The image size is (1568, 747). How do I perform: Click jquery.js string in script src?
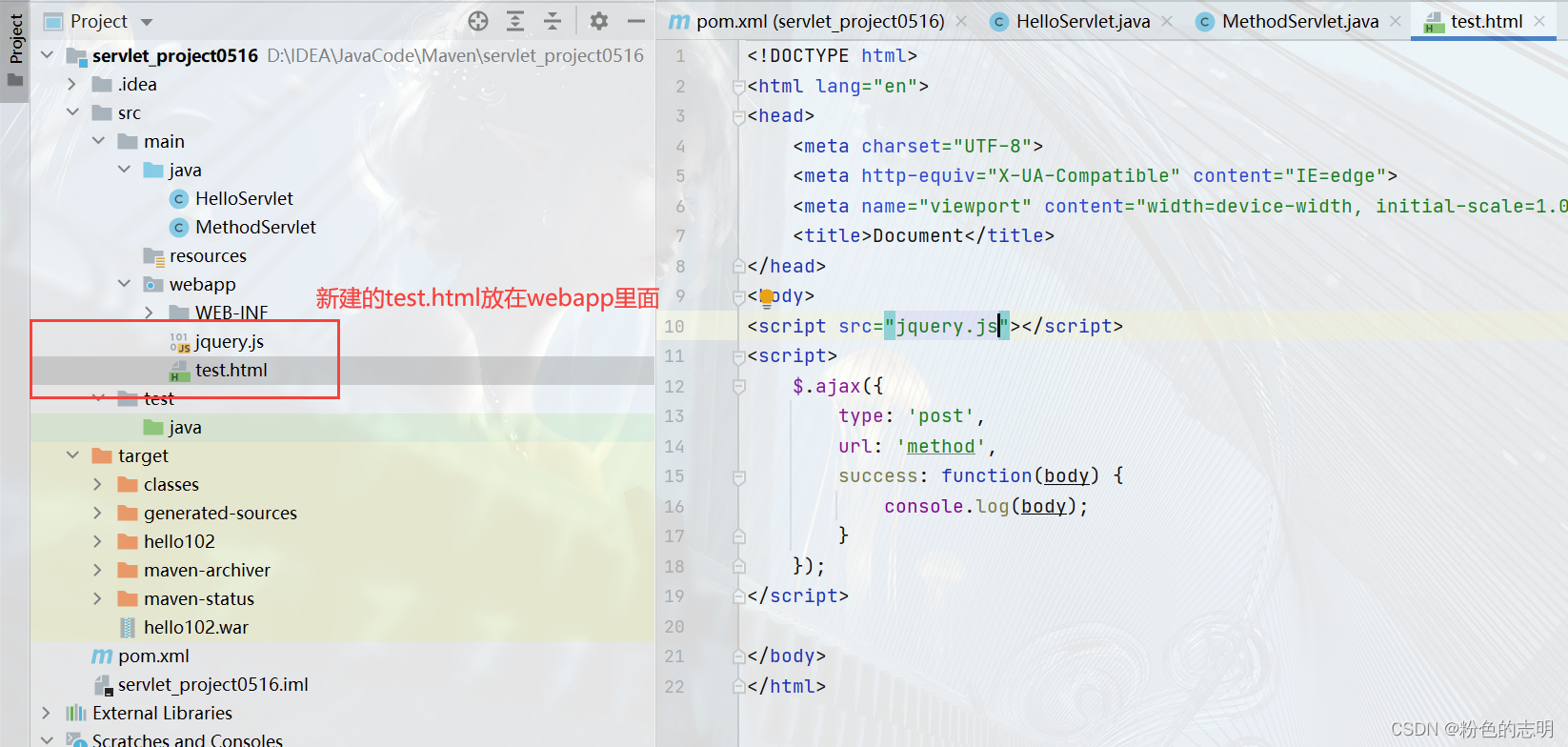946,326
